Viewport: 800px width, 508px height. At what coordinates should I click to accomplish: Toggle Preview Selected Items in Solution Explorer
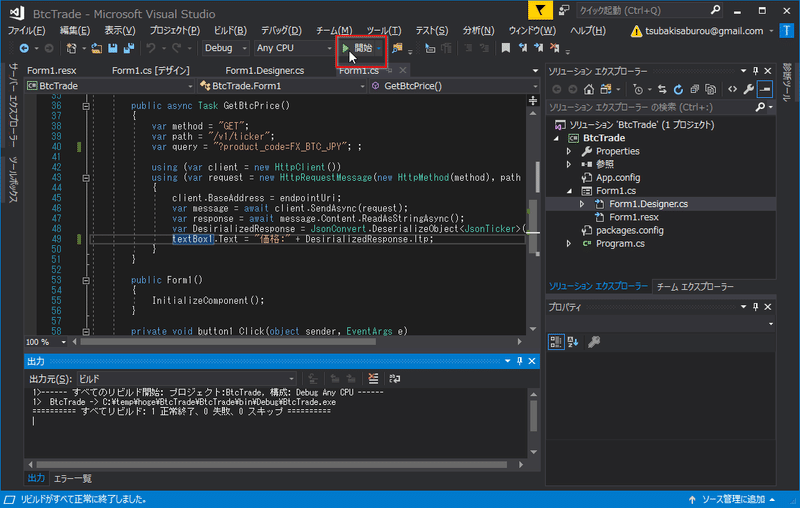tap(765, 89)
